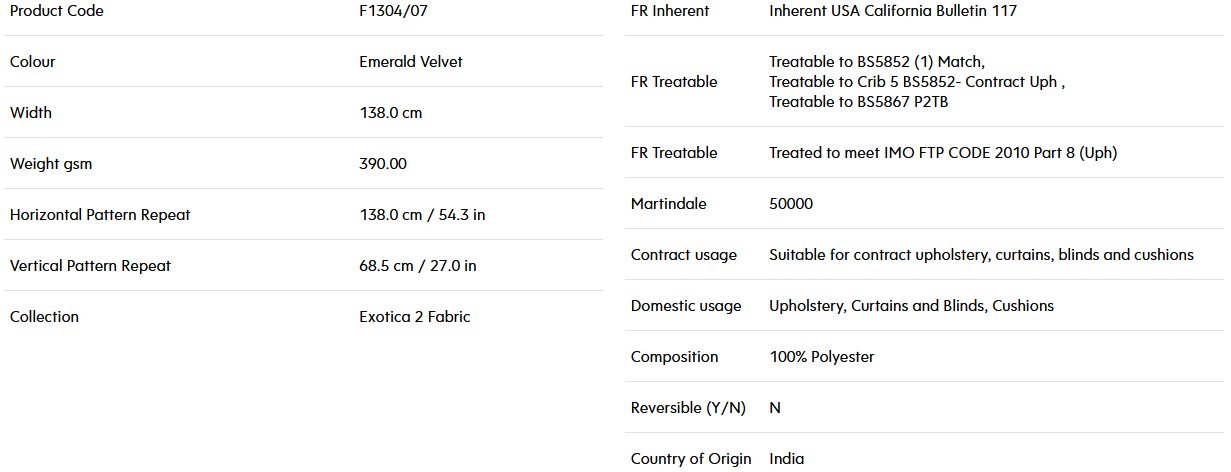Select the Martindale value 50000
This screenshot has width=1231, height=472.
click(791, 204)
